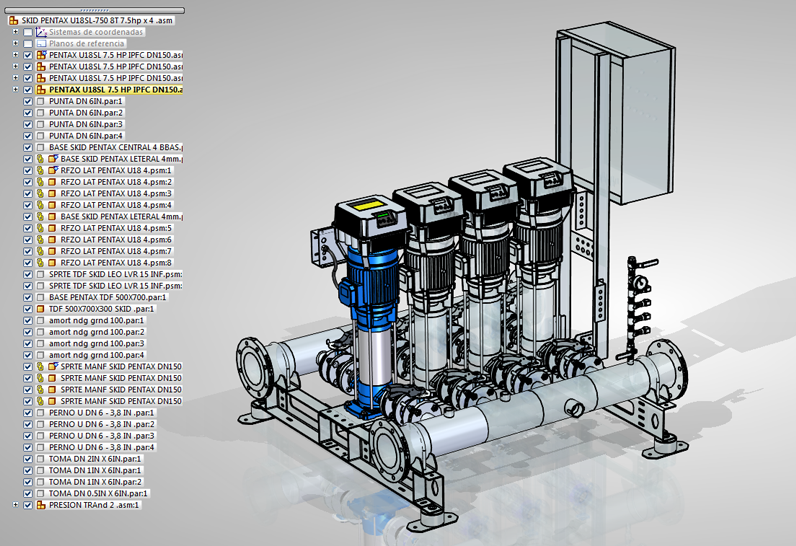Click the part icon of BASE SKID PENTAX CENTRAL
The image size is (796, 546).
[41, 148]
